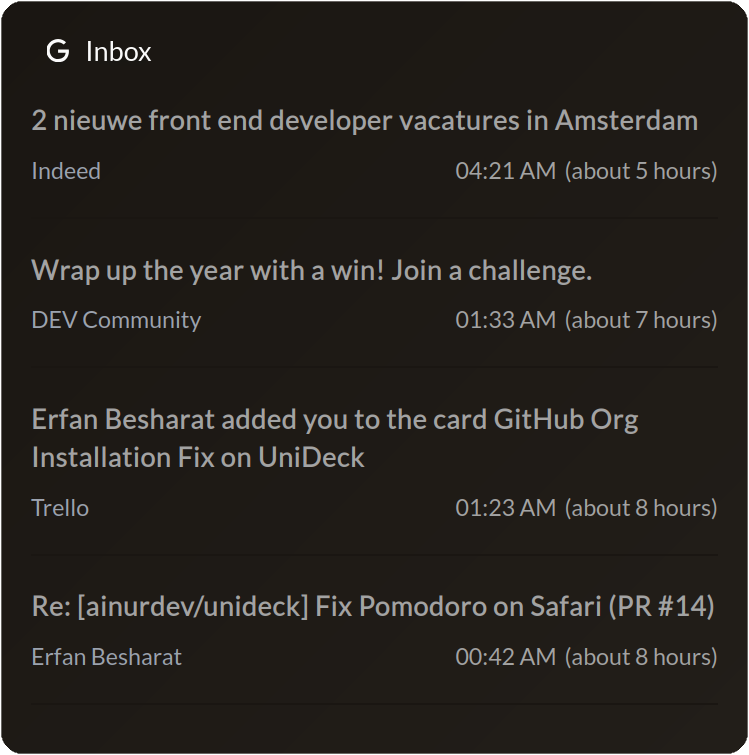This screenshot has height=755, width=749.
Task: Click the PR #14 text in subject
Action: point(661,606)
